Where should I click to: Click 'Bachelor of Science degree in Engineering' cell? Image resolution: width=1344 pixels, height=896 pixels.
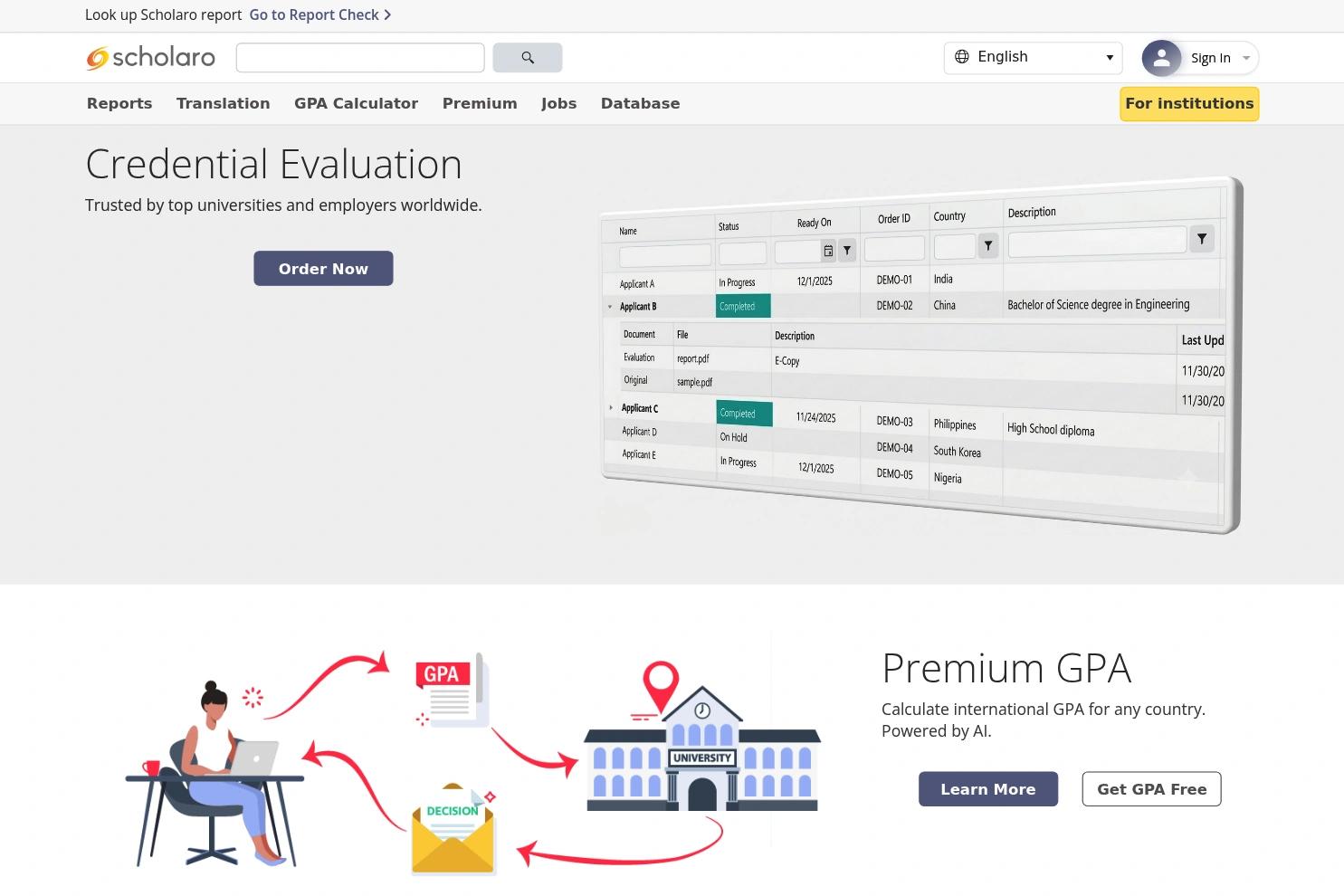[1099, 305]
